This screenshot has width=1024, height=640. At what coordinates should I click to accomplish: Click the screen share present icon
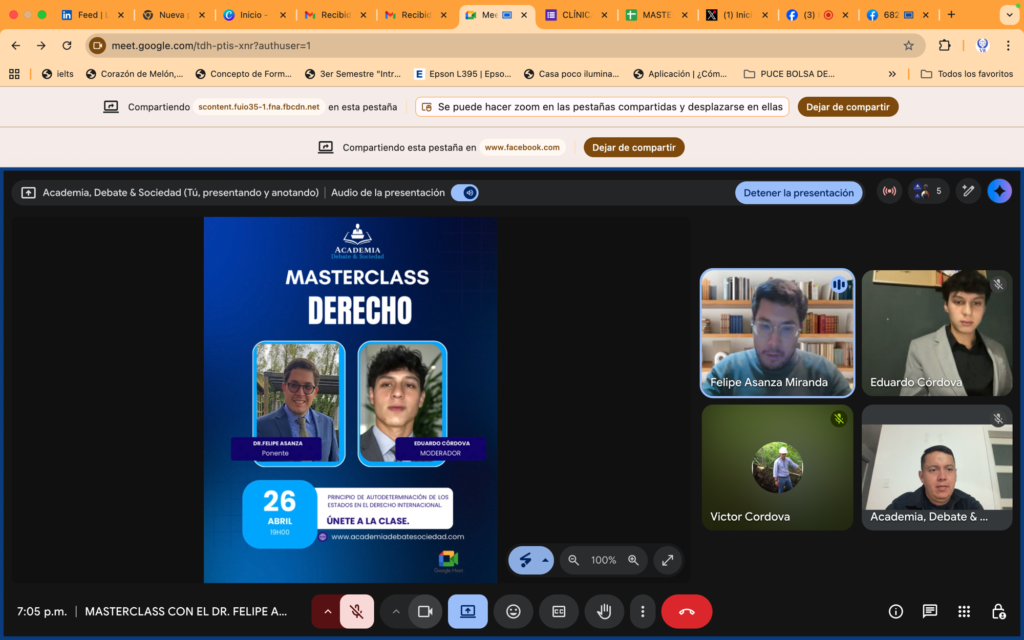coord(467,611)
